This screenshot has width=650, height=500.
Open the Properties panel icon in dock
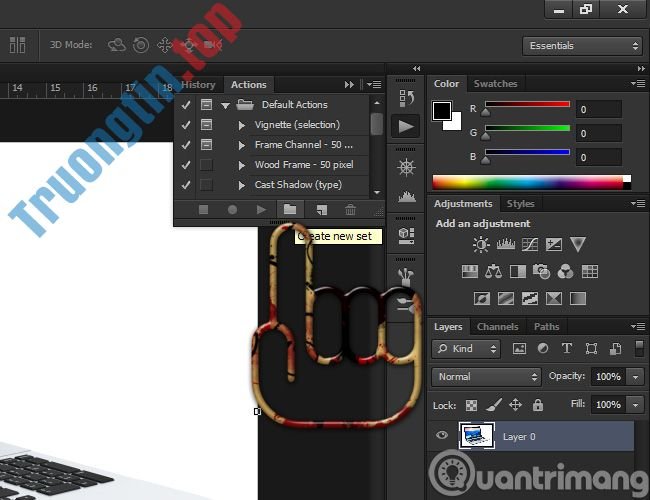point(406,235)
